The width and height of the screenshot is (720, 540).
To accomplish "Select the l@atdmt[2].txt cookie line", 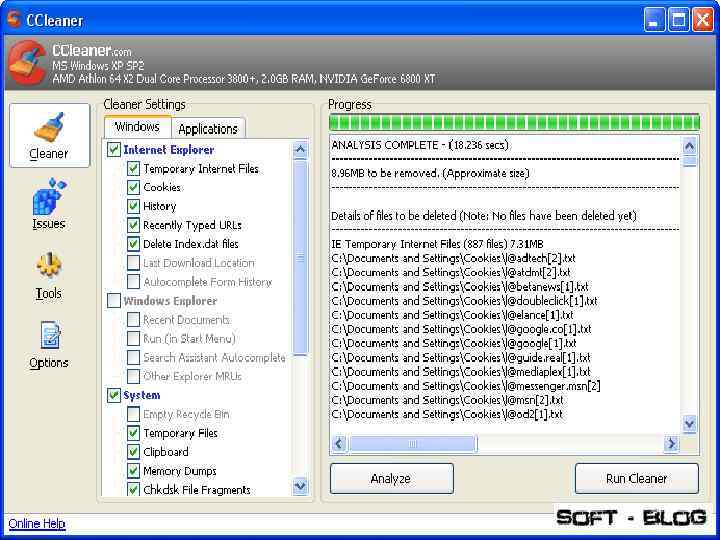I will [x=450, y=272].
